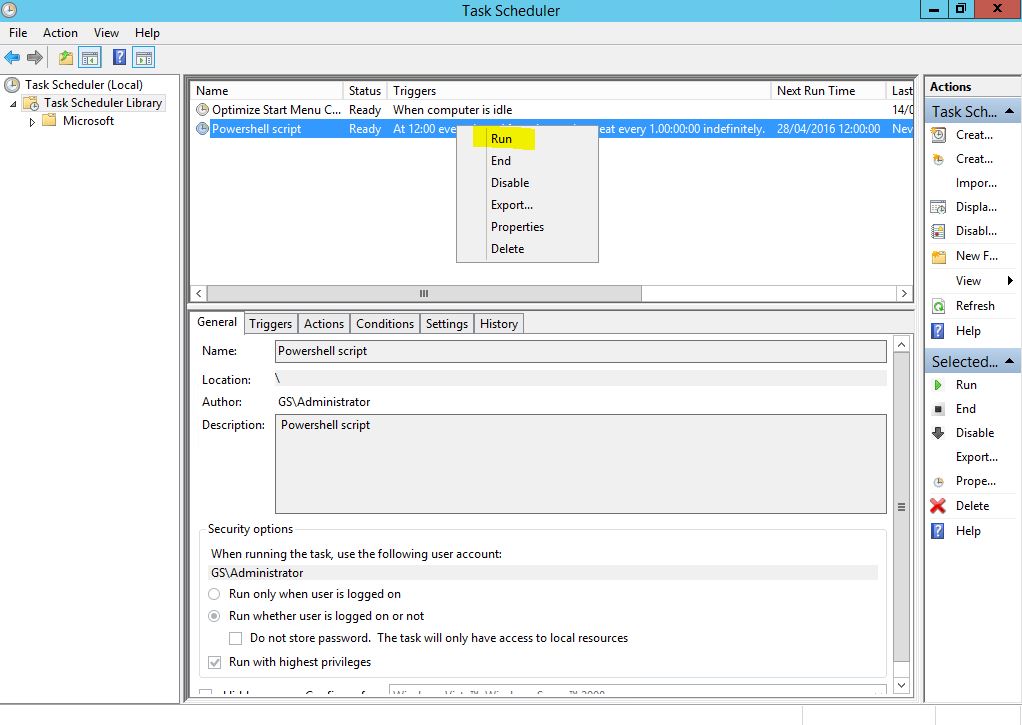Image resolution: width=1022 pixels, height=725 pixels.
Task: Click New Folder icon in Actions pane
Action: click(939, 256)
